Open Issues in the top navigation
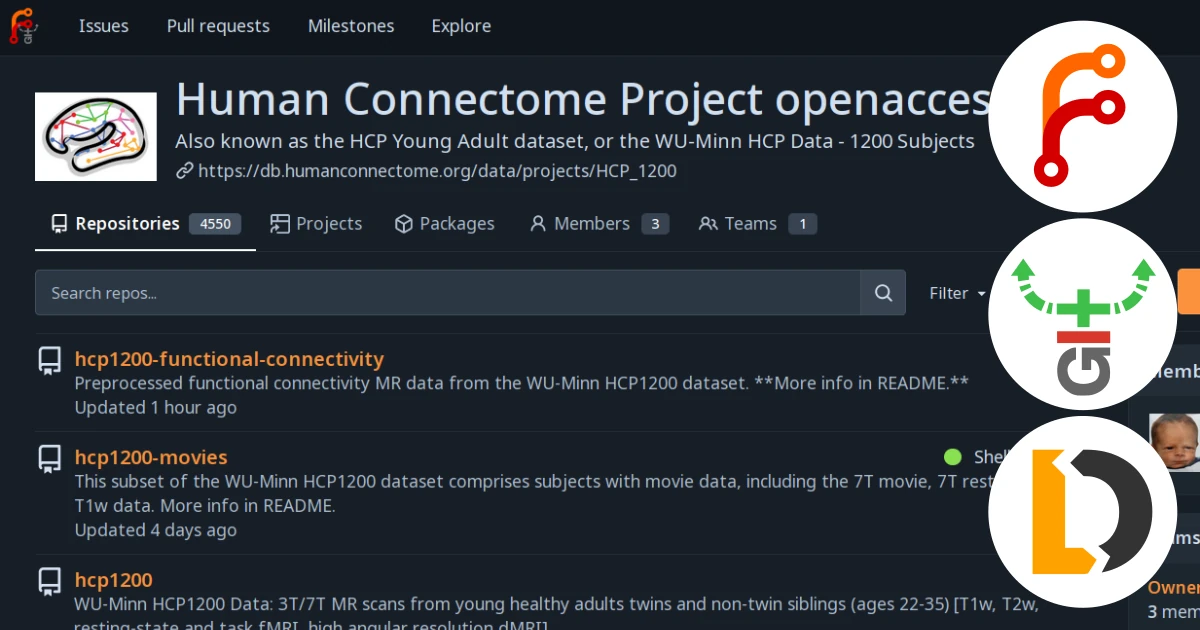This screenshot has height=630, width=1200. pos(104,26)
